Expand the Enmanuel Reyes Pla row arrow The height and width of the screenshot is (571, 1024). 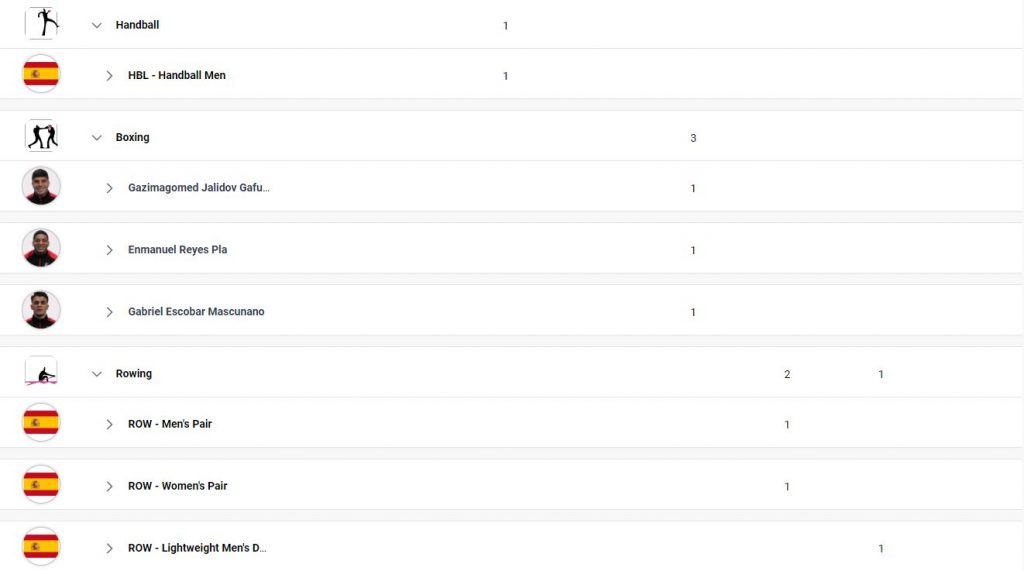tap(109, 250)
